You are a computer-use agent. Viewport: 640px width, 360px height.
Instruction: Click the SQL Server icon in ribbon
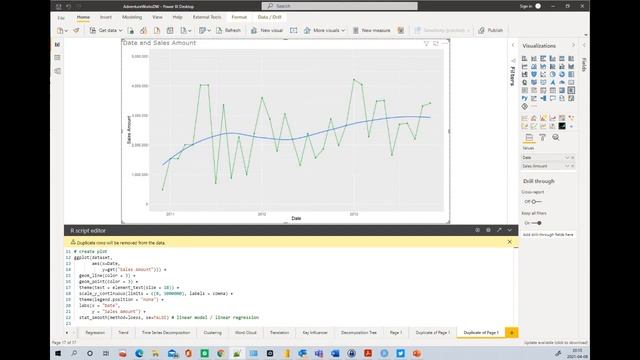click(x=157, y=31)
